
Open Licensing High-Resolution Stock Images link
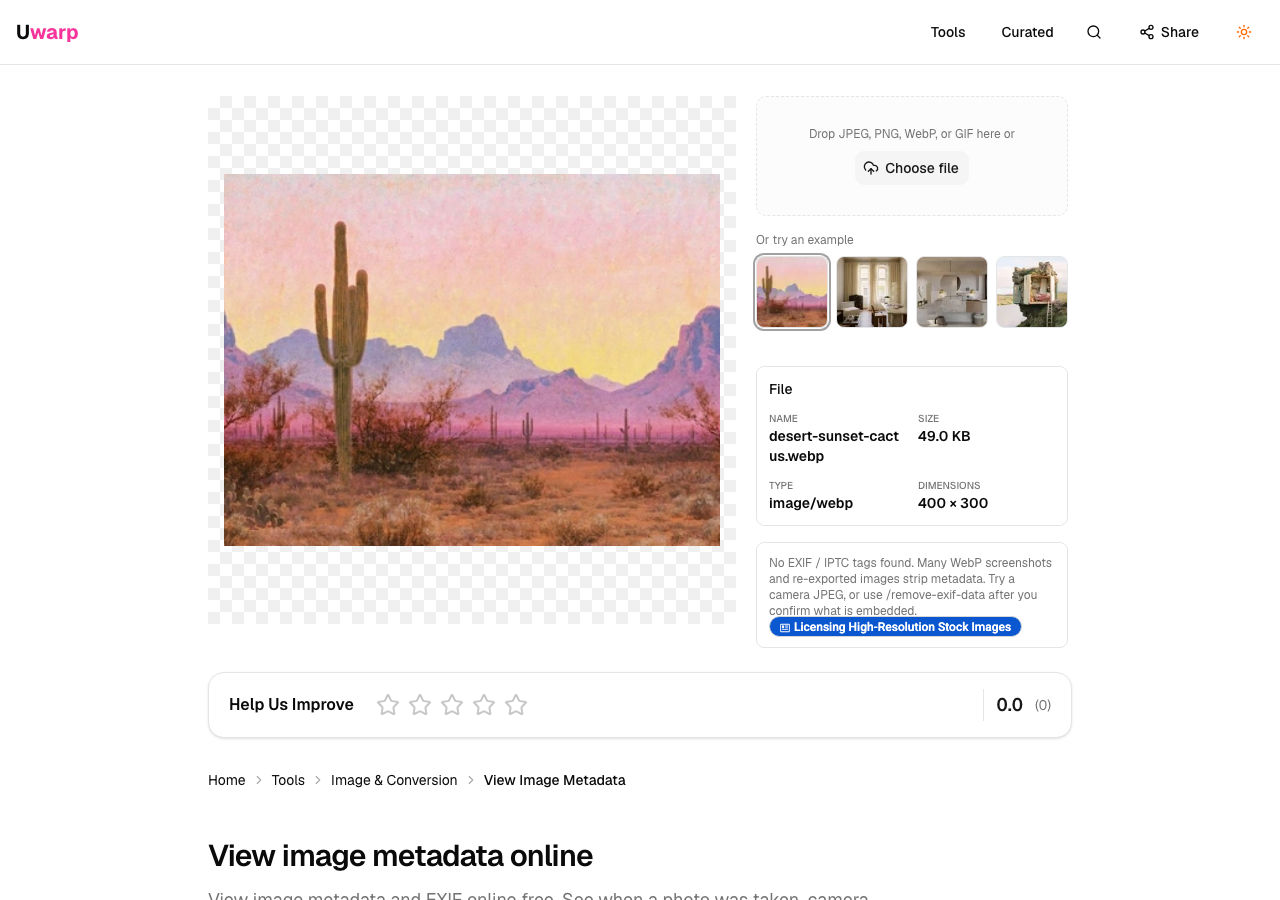(x=895, y=627)
